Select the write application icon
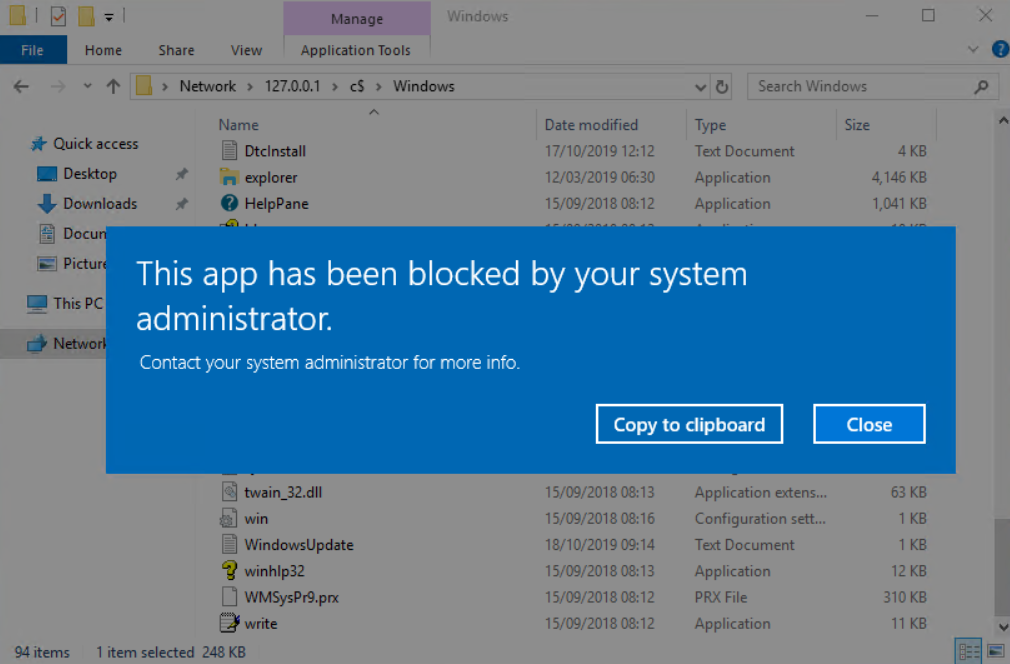1010x664 pixels. point(230,623)
